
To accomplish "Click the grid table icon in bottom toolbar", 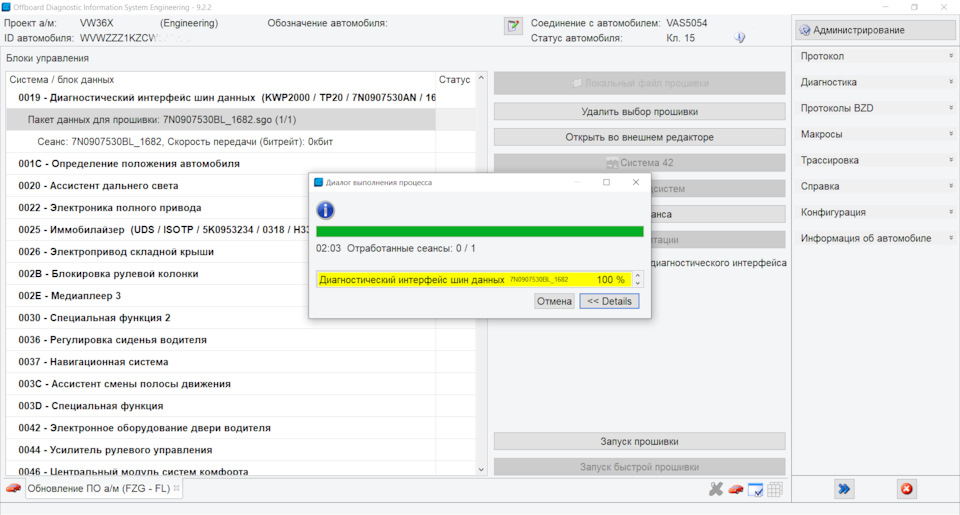I will [x=775, y=489].
